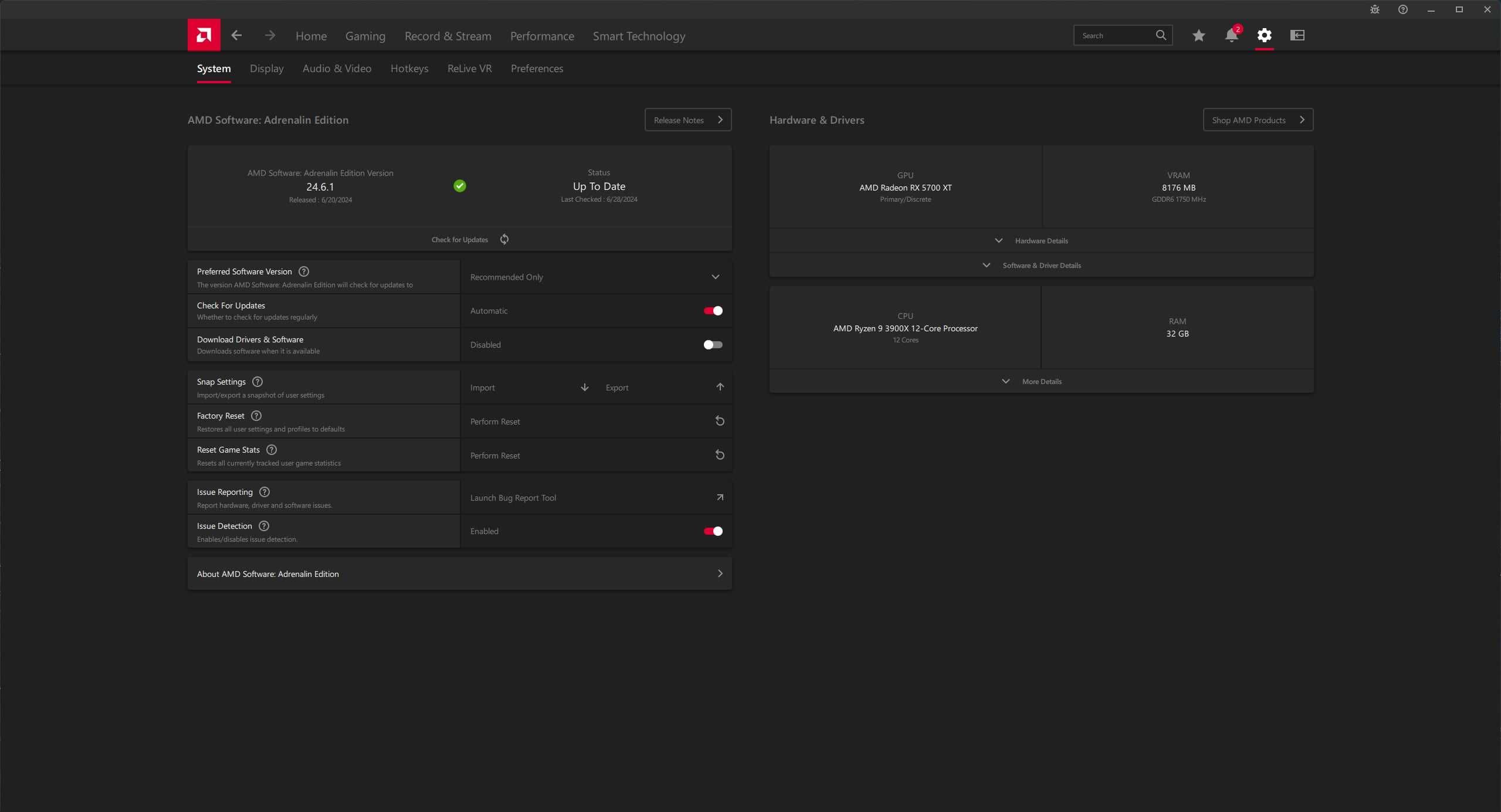Open the help question mark in title bar

point(1402,9)
